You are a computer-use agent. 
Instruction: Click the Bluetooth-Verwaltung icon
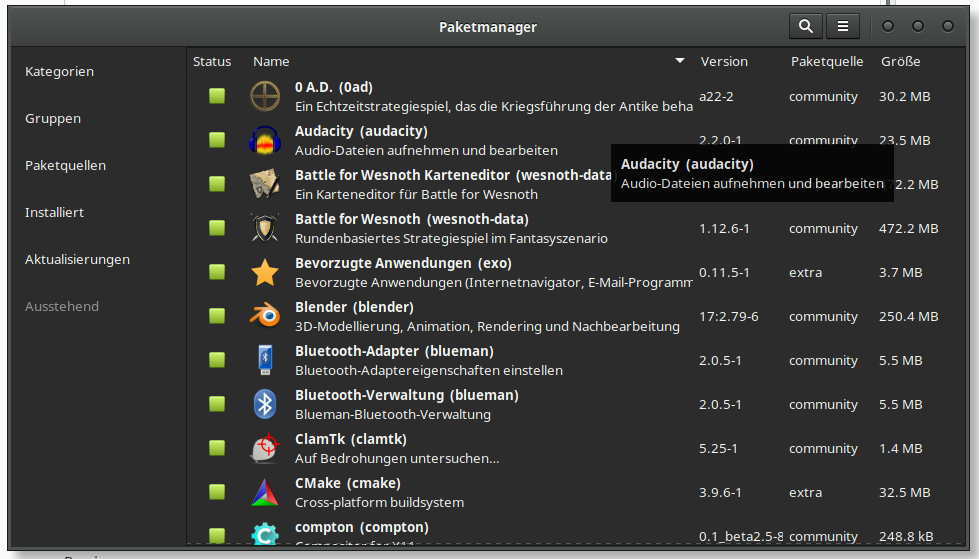(x=265, y=405)
